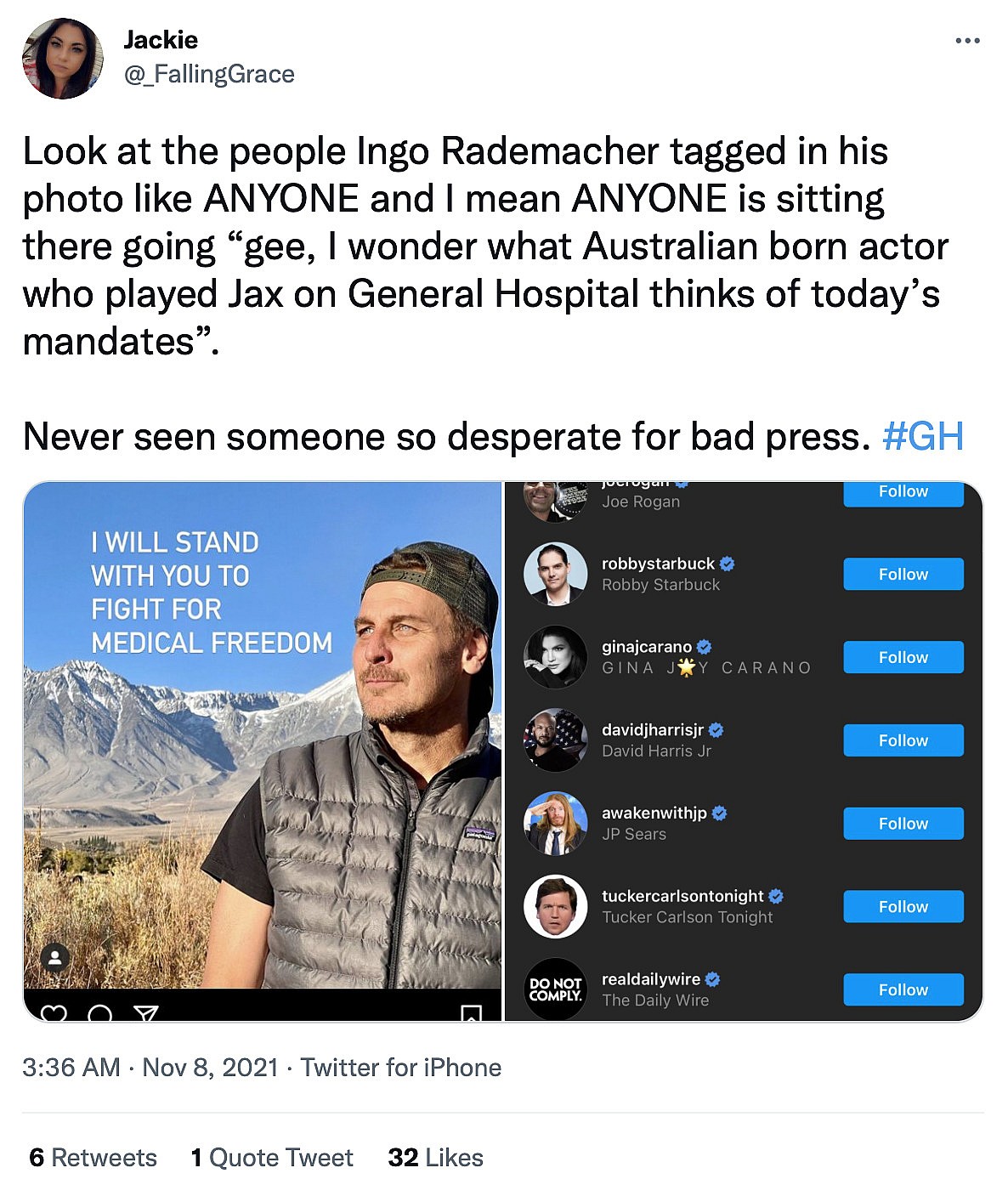View the 1 Quote Tweet
Screen dimensions: 1008x1196
click(x=271, y=1158)
